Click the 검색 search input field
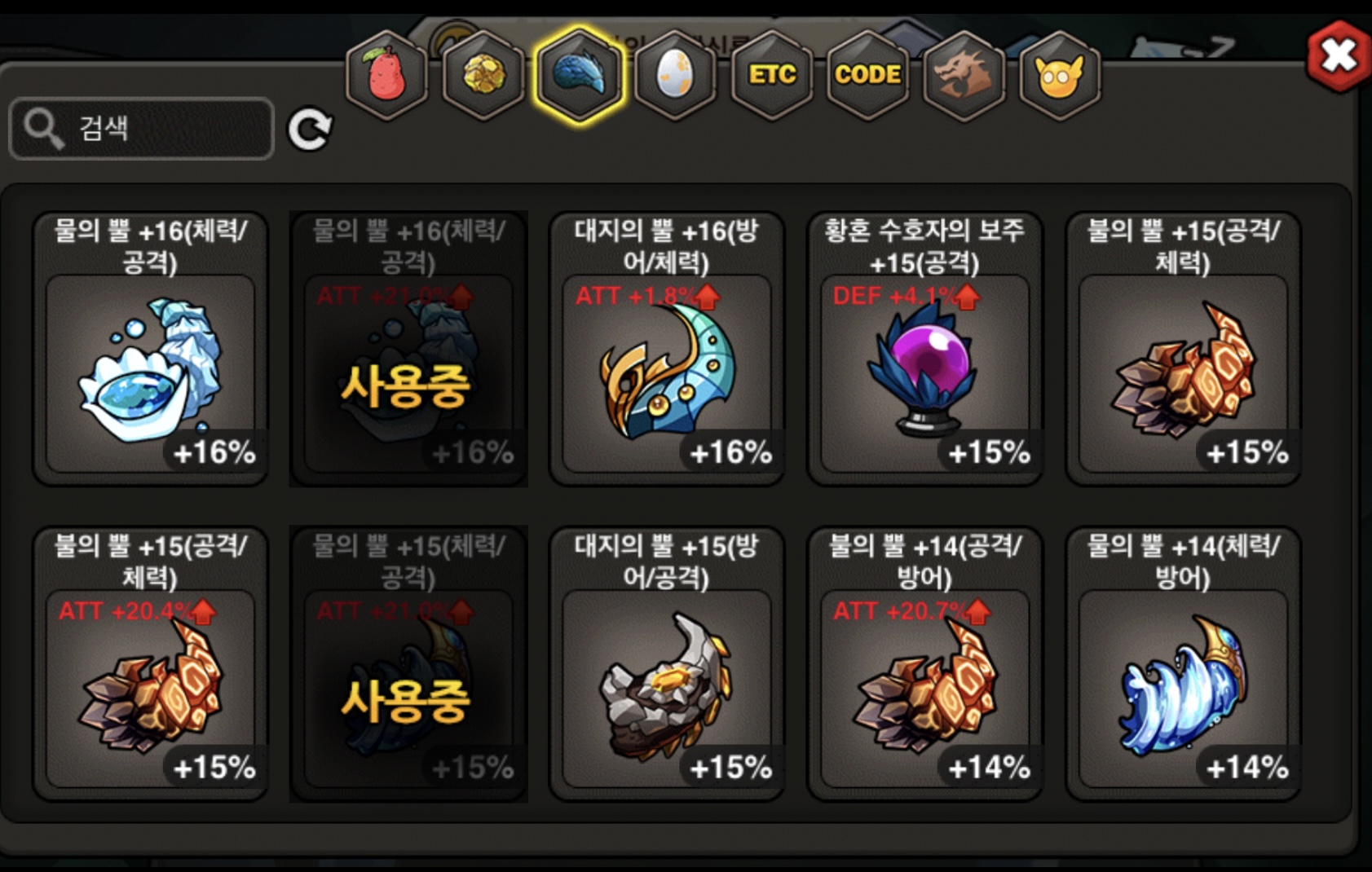 pos(141,128)
